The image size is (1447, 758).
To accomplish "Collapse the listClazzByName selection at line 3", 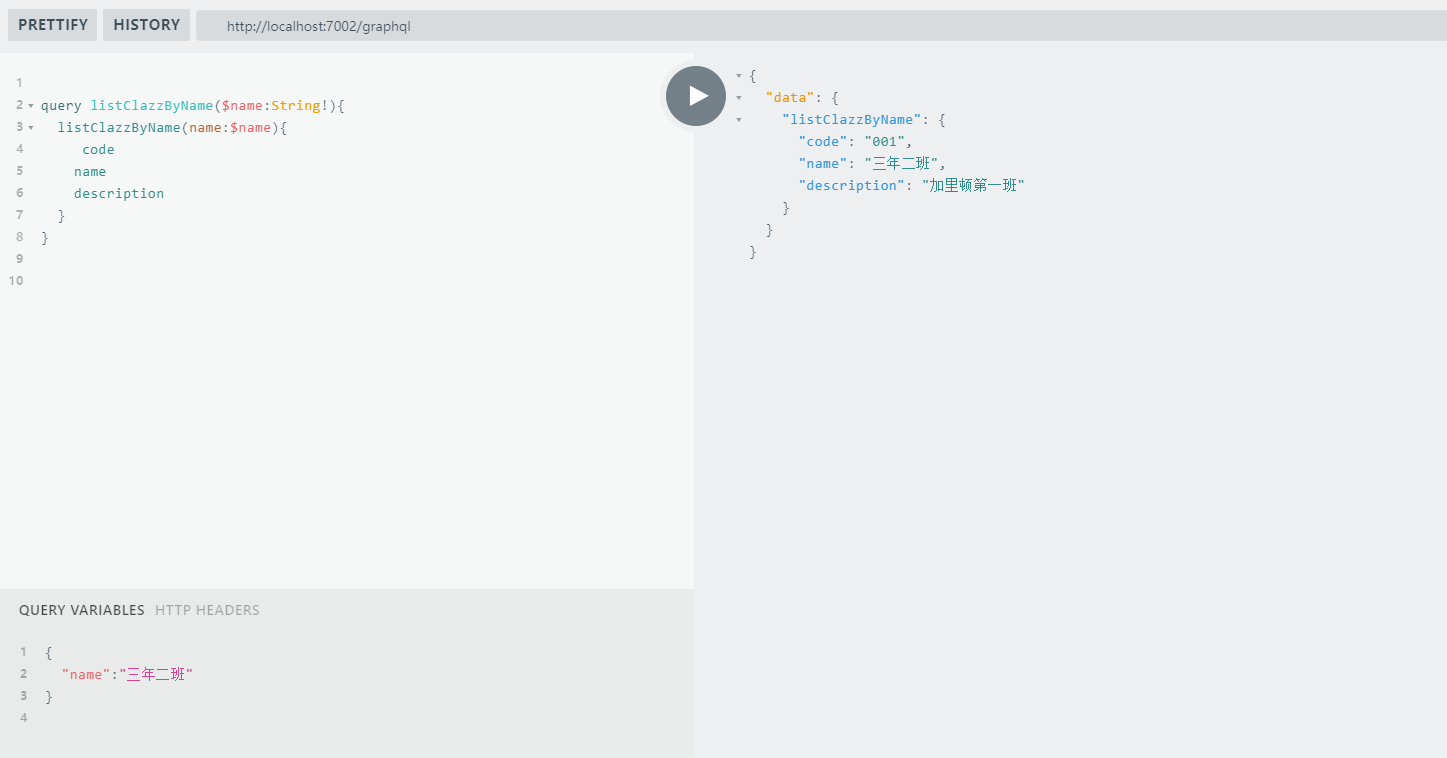I will click(x=31, y=128).
